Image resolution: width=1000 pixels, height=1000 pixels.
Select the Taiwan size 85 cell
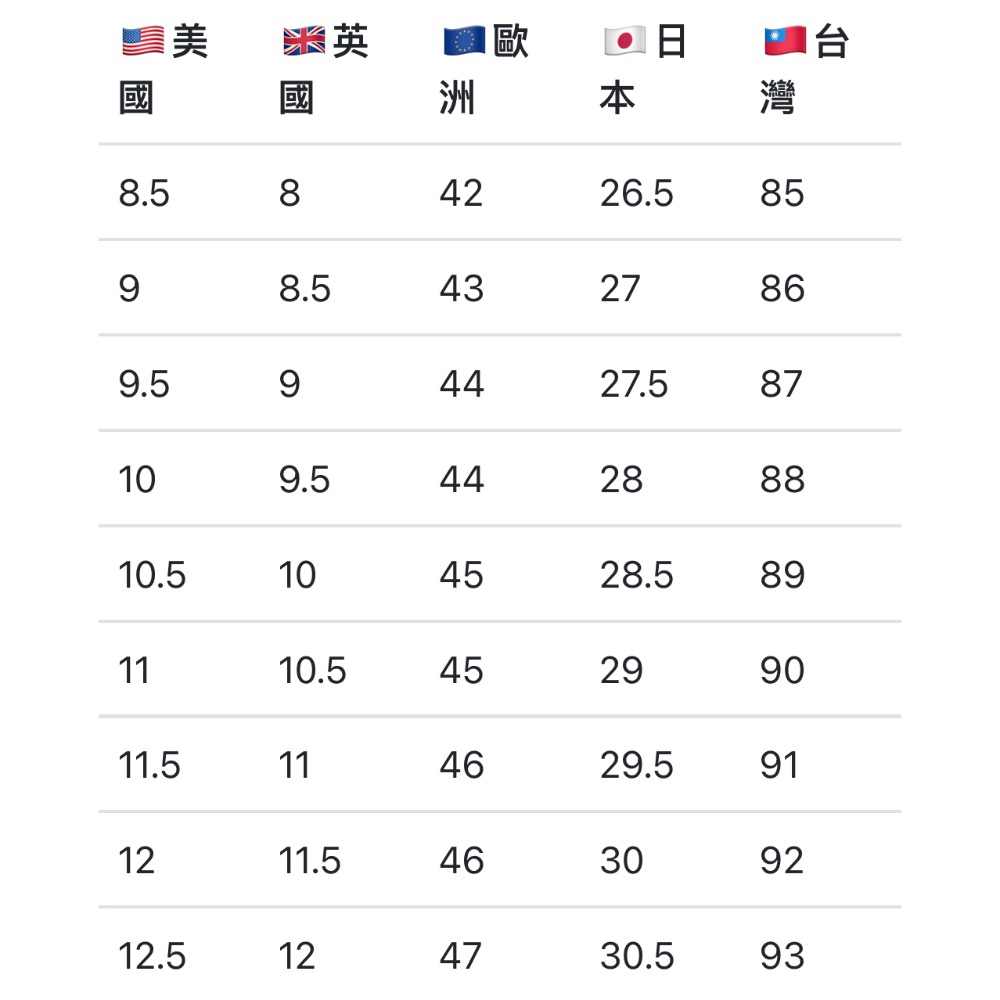click(781, 193)
